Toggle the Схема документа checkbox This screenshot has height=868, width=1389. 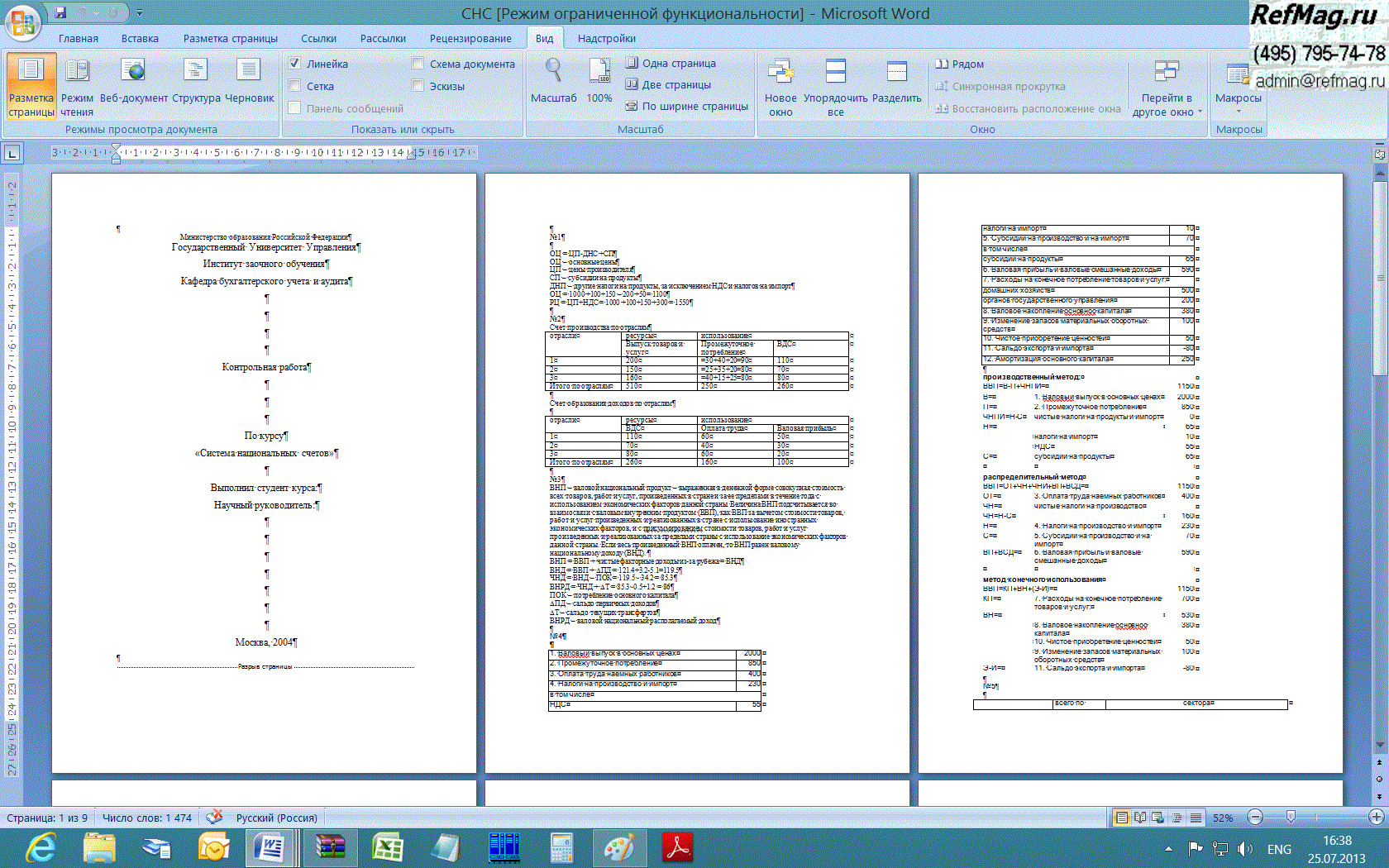(418, 64)
